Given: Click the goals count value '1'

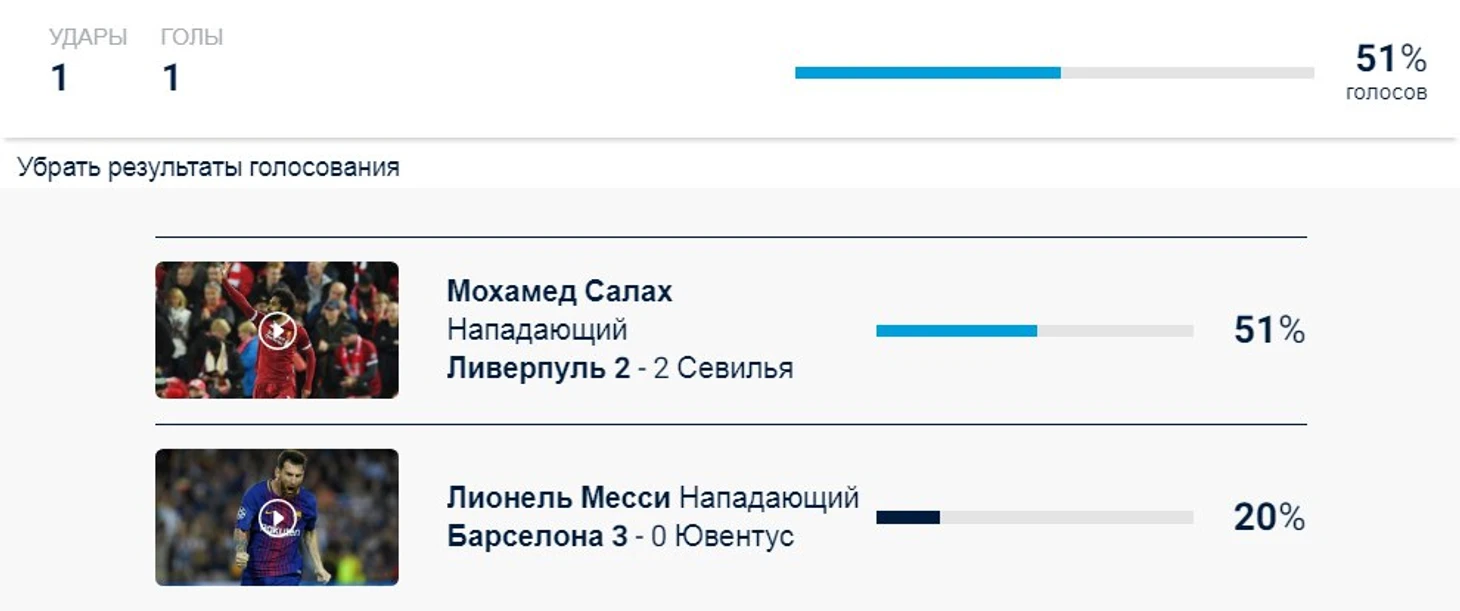Looking at the screenshot, I should [171, 78].
